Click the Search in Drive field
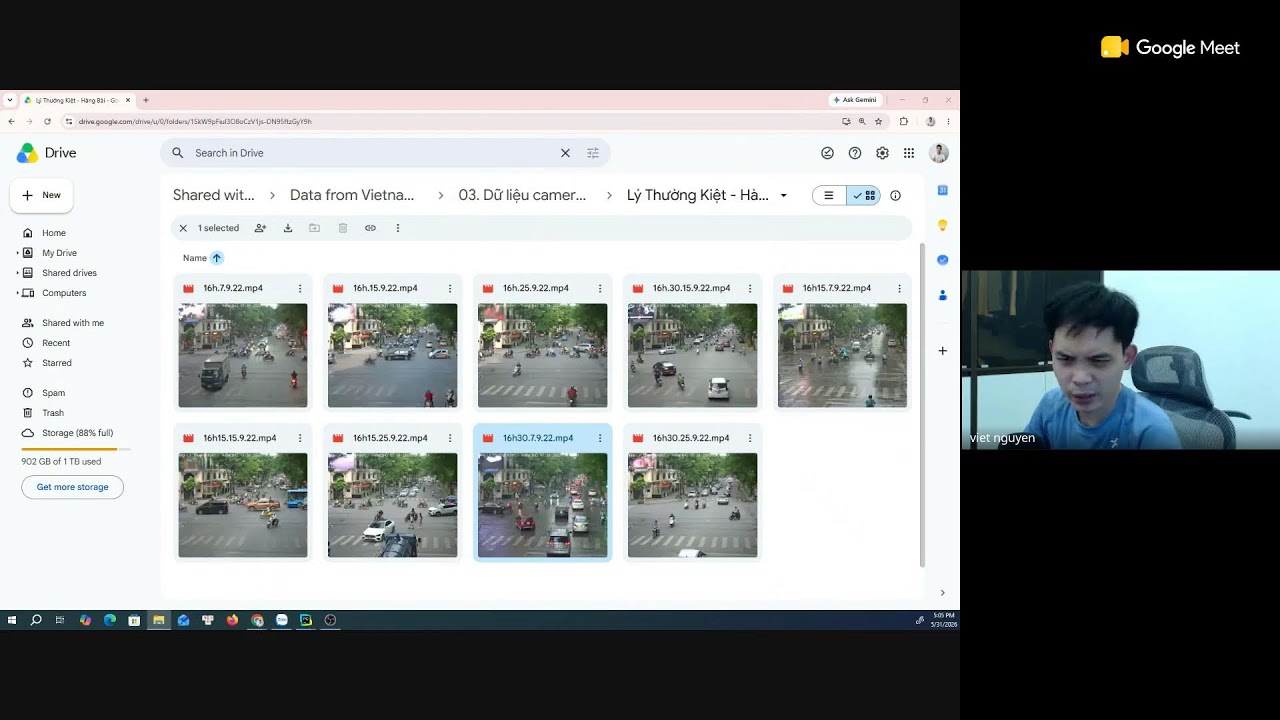 (x=370, y=153)
